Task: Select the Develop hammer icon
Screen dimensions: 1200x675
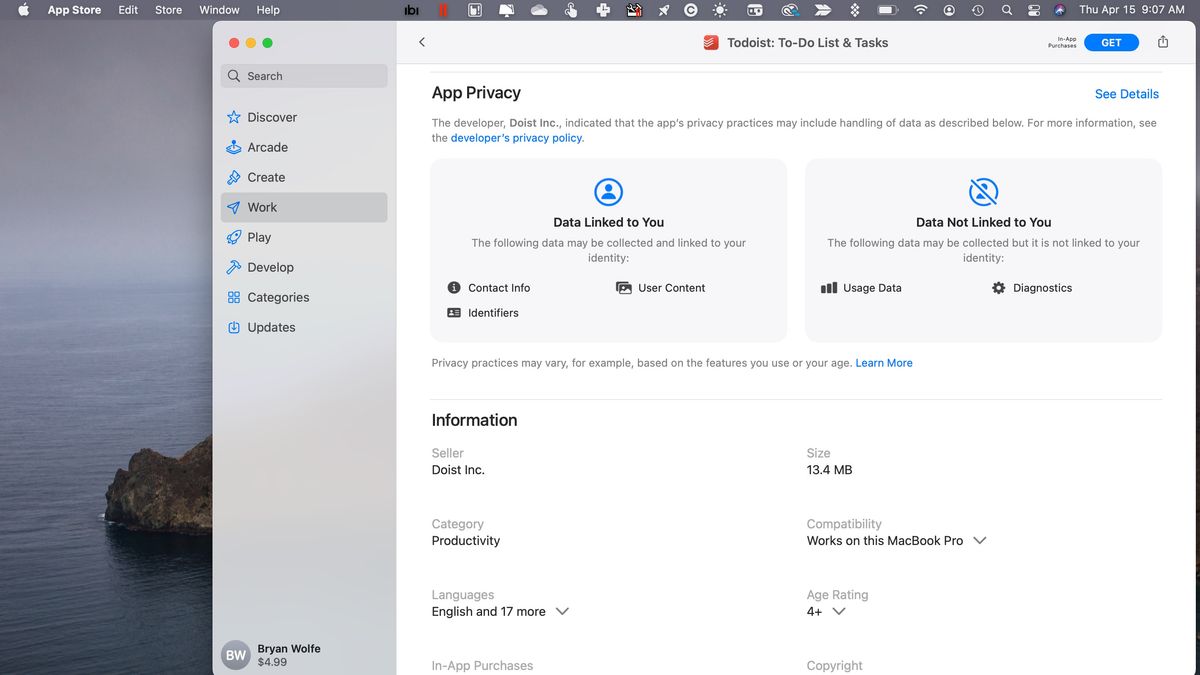Action: [234, 267]
